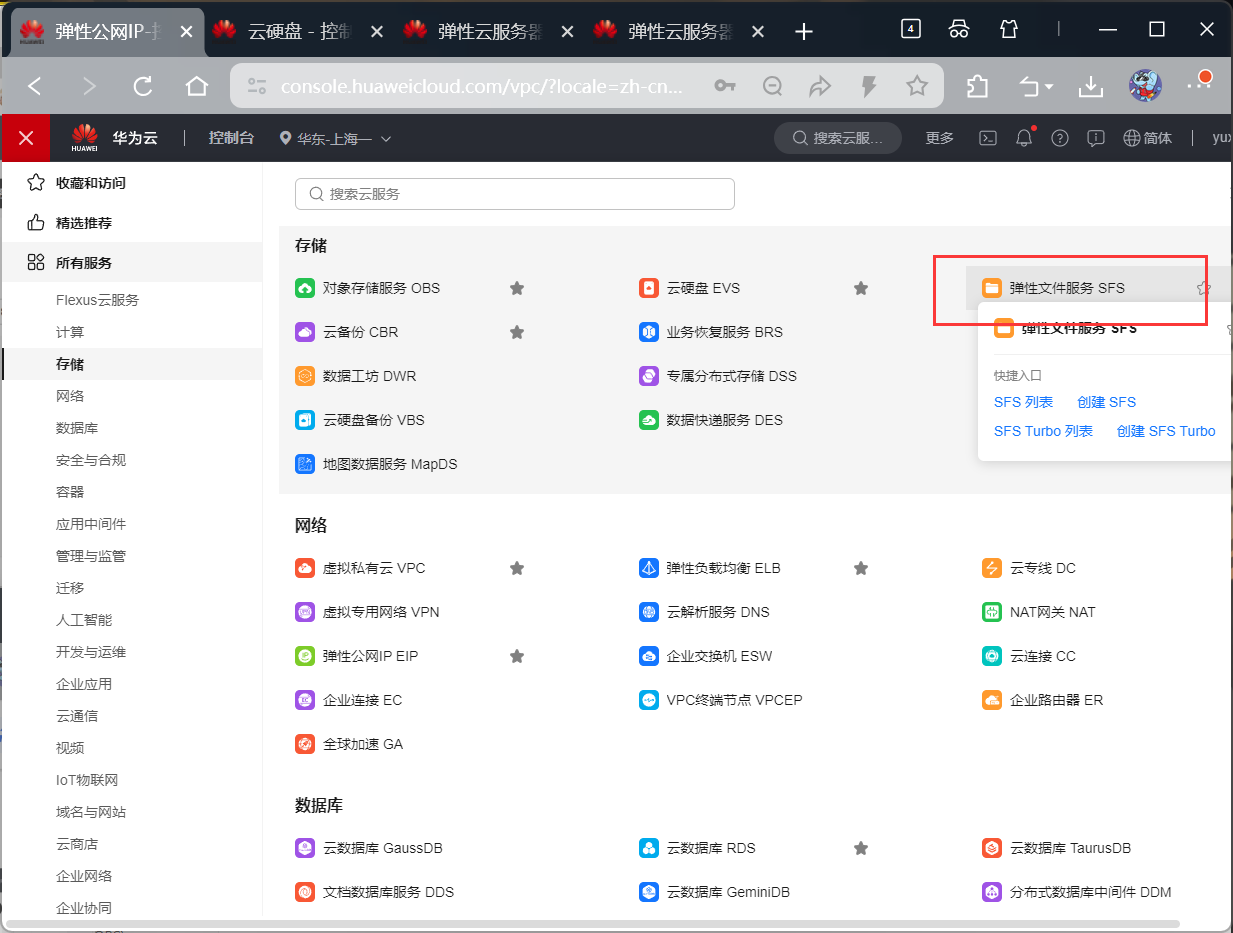Open 分布式数据库中间件 DDM icon
Screen dimensions: 1233x933
tap(992, 892)
